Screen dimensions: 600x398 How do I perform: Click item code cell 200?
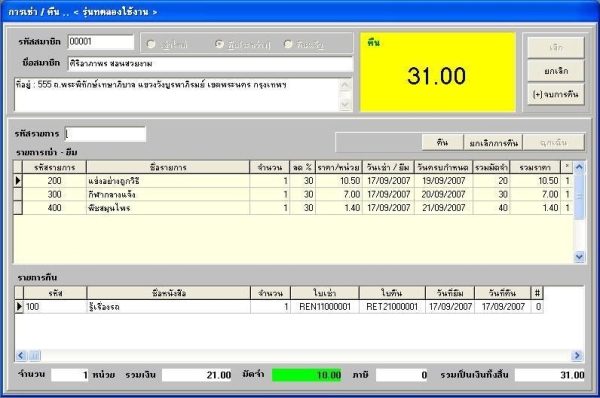click(54, 181)
